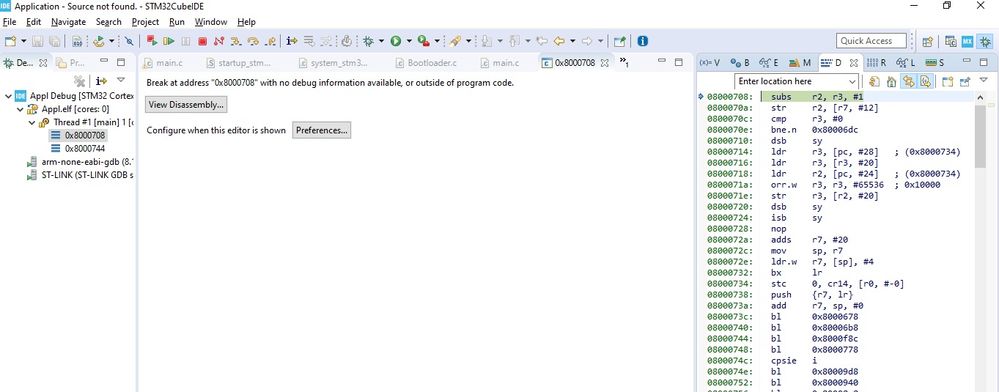Screen dimensions: 999x392
Task: Select the 0x8000744 stack frame
Action: [78, 149]
